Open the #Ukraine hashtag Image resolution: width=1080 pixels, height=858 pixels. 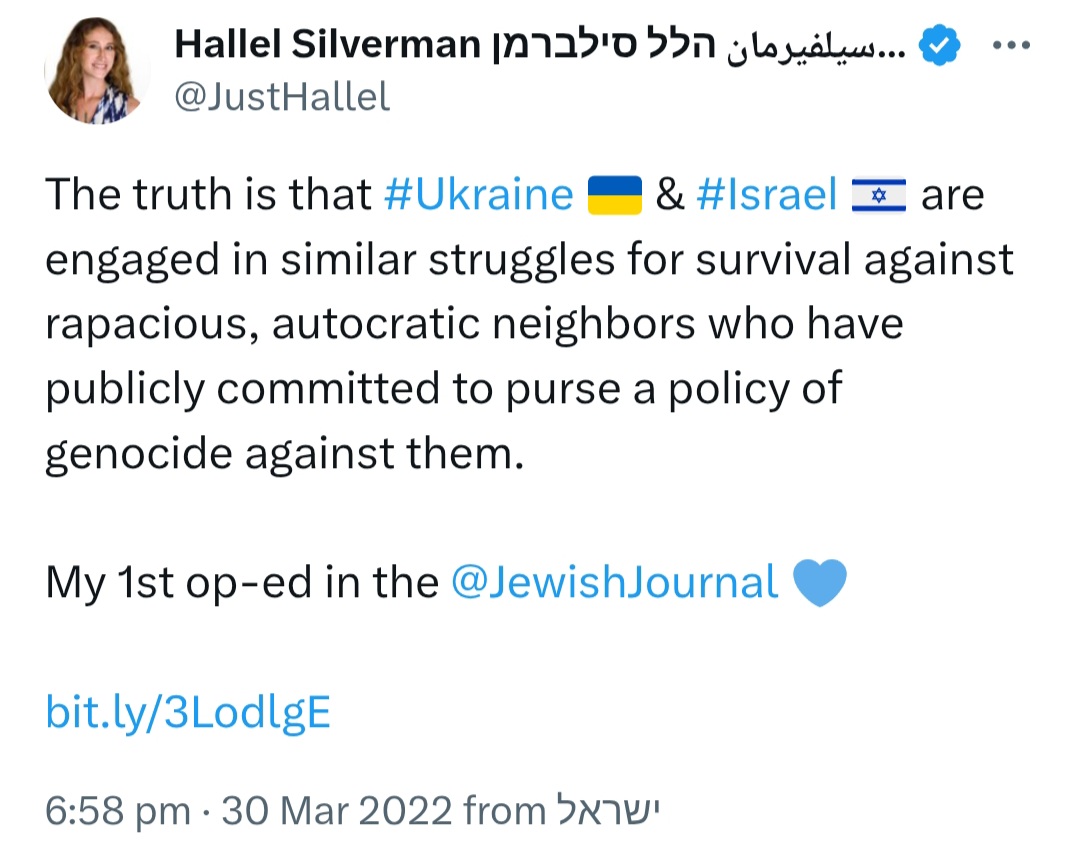(478, 194)
